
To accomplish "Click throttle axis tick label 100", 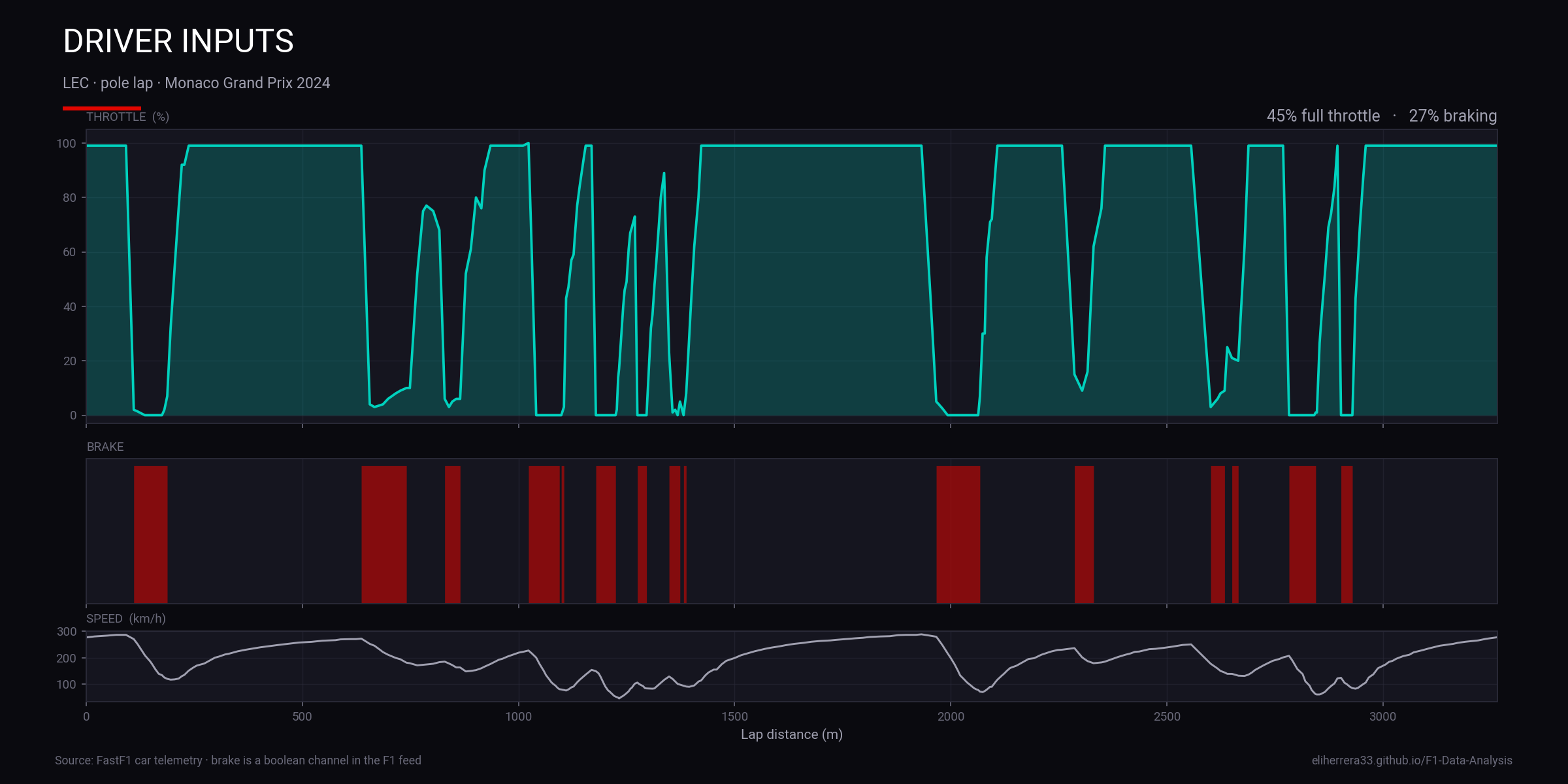I will click(67, 144).
